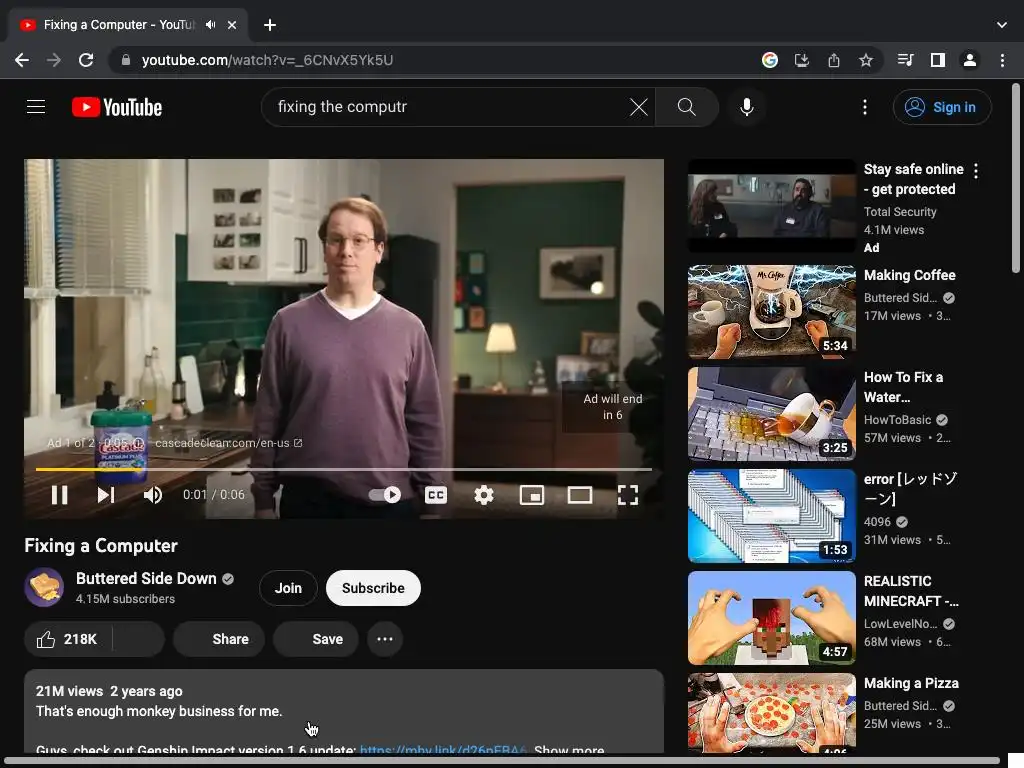This screenshot has height=768, width=1024.
Task: Click the Total Security advertiser name
Action: [900, 212]
